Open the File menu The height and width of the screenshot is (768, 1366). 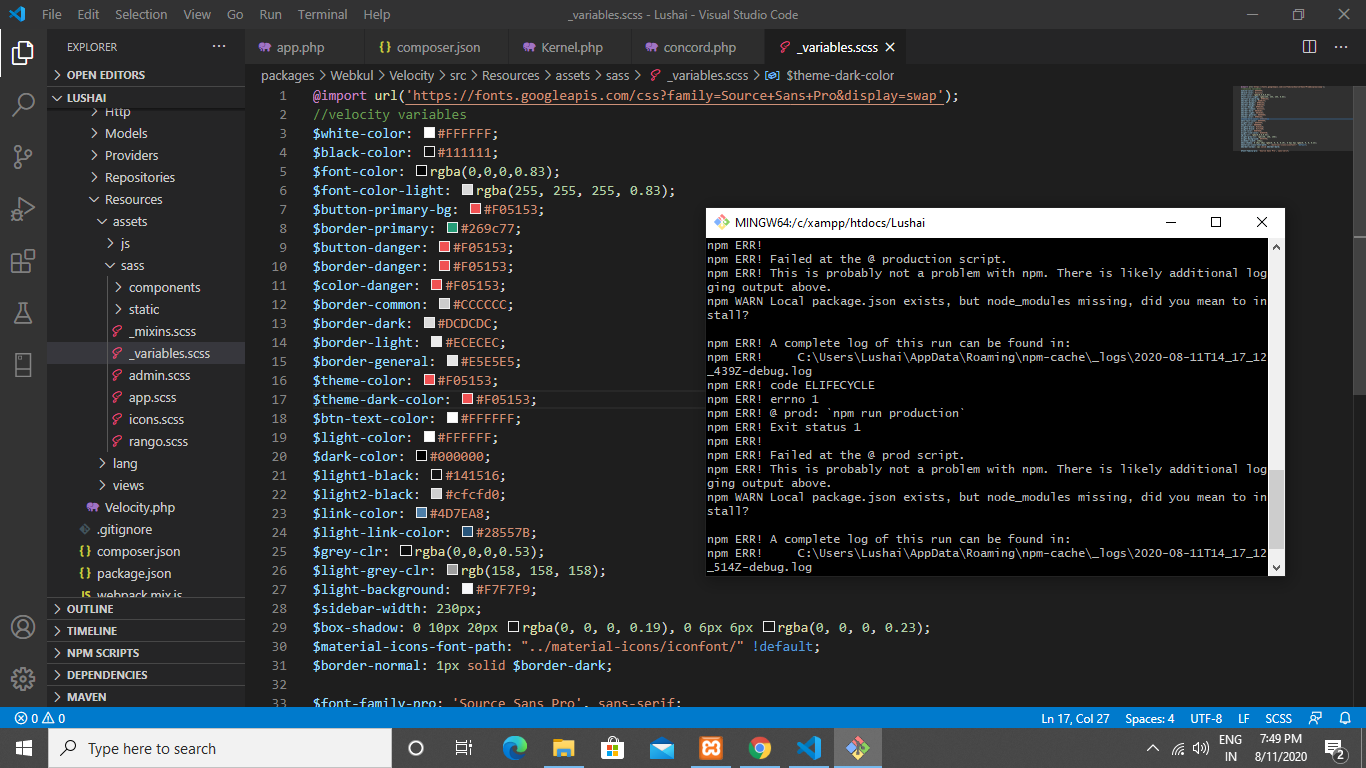52,14
